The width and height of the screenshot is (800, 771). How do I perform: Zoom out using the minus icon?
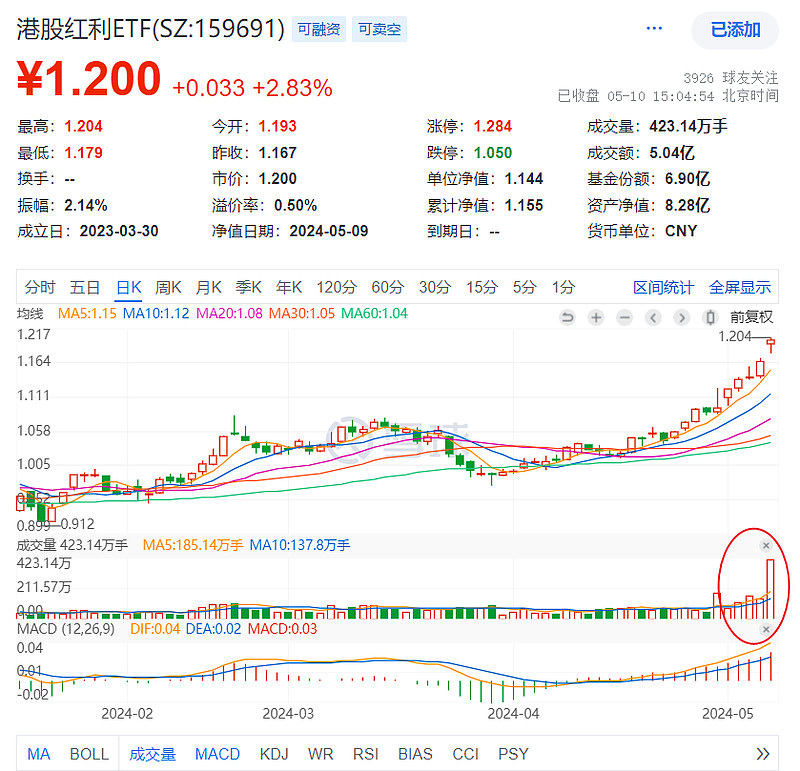[x=626, y=316]
